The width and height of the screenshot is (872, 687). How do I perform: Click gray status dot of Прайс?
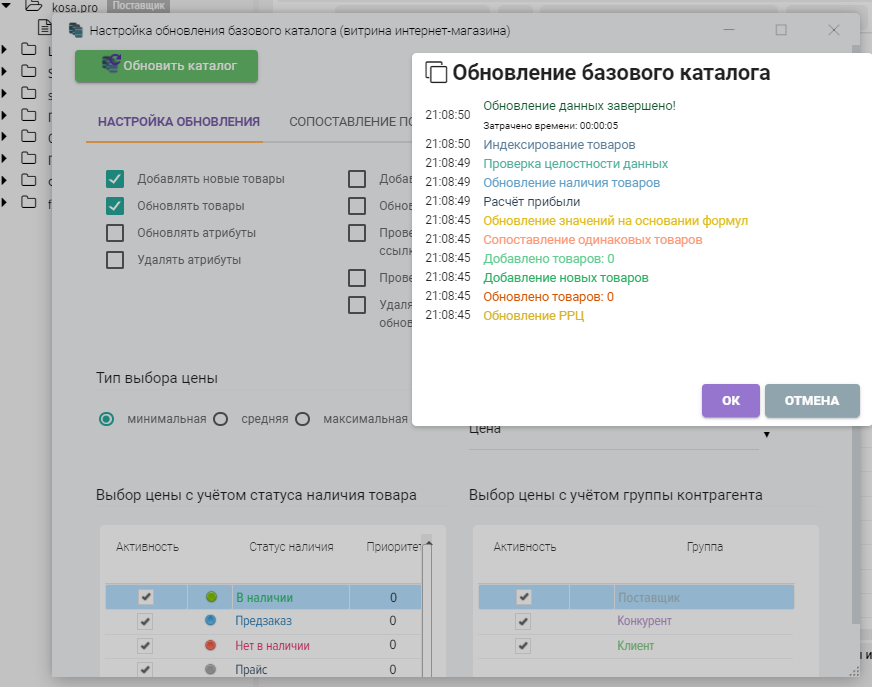(211, 669)
